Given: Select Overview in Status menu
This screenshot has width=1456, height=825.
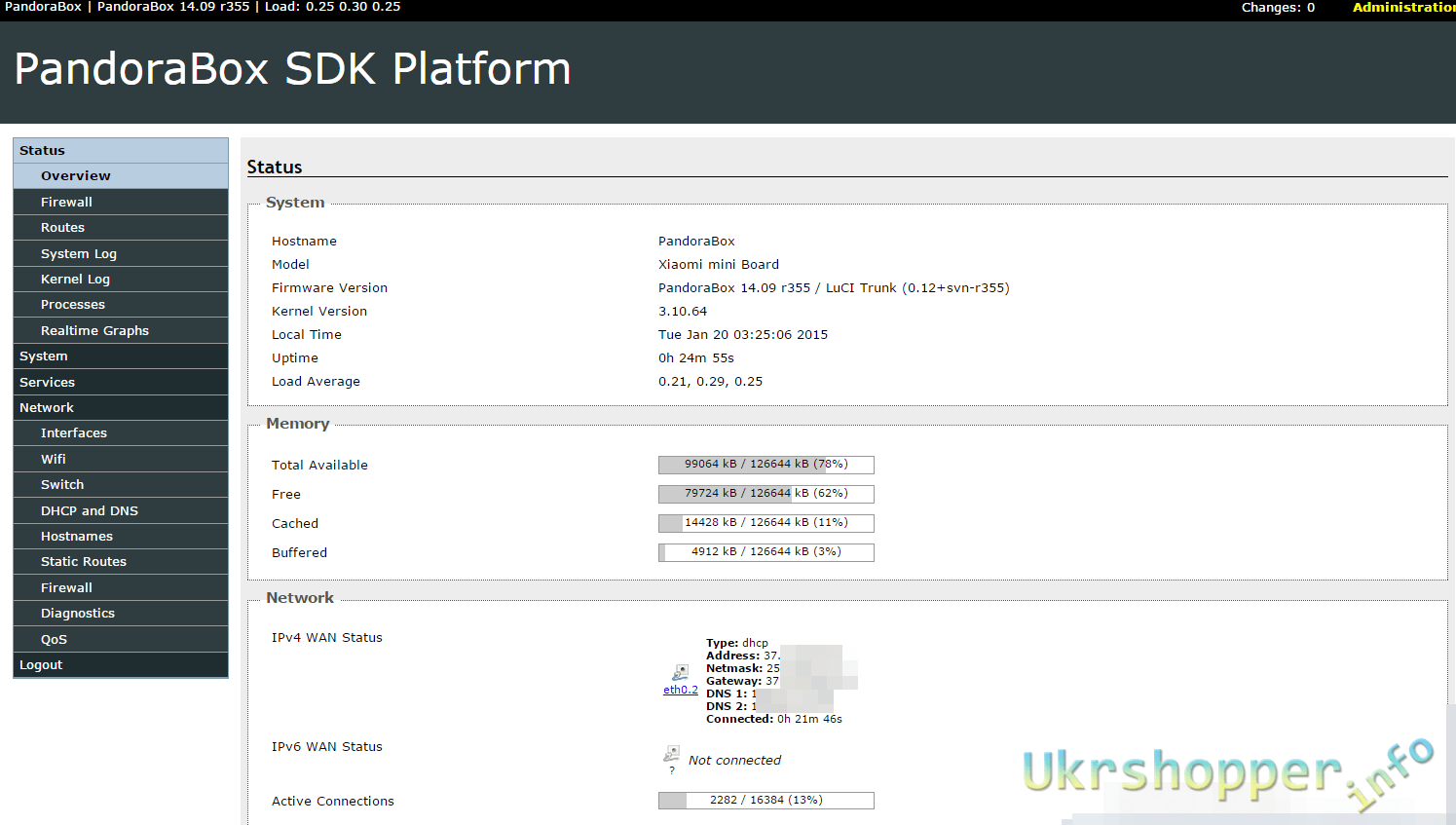Looking at the screenshot, I should (121, 176).
